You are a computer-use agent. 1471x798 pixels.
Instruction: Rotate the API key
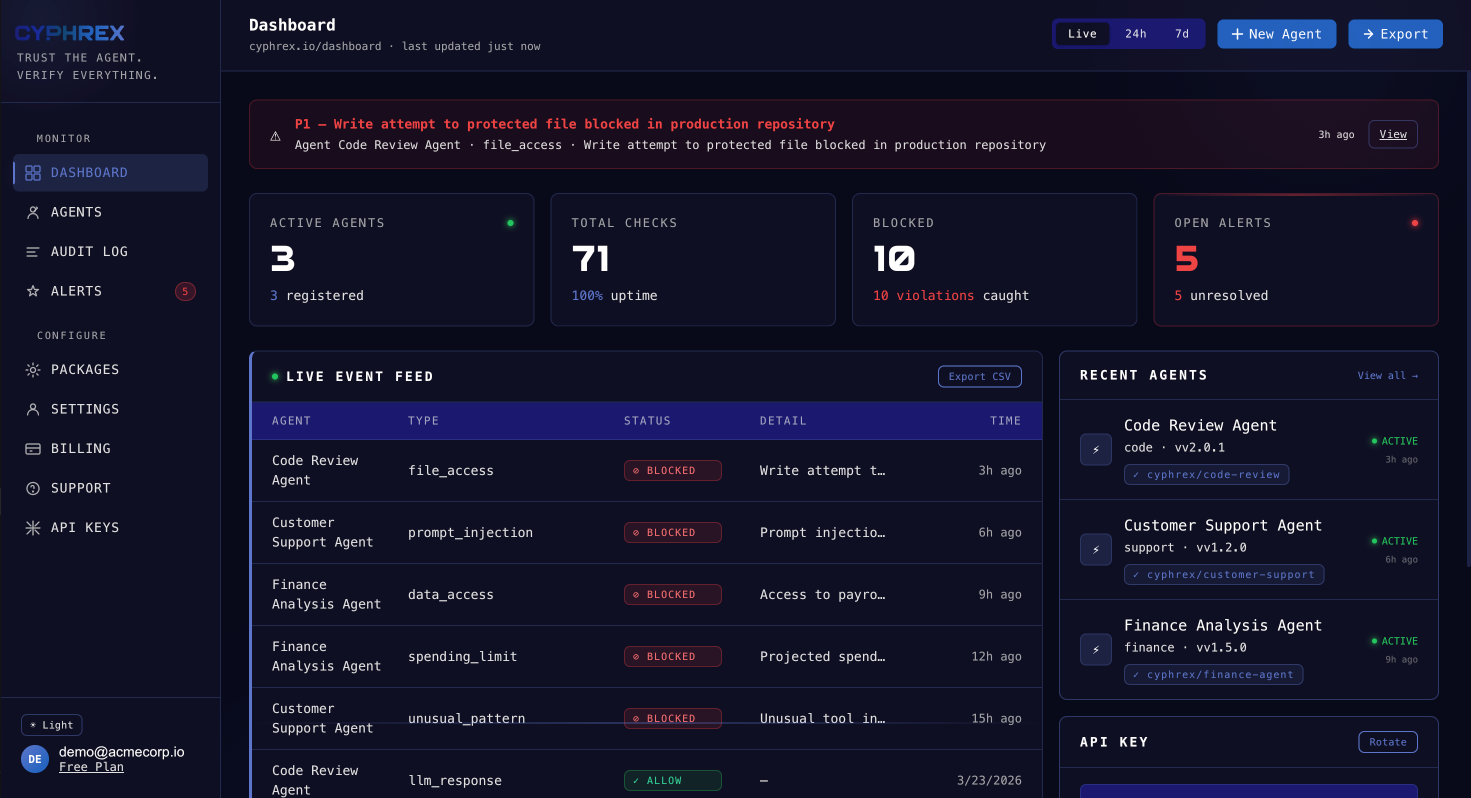1387,742
